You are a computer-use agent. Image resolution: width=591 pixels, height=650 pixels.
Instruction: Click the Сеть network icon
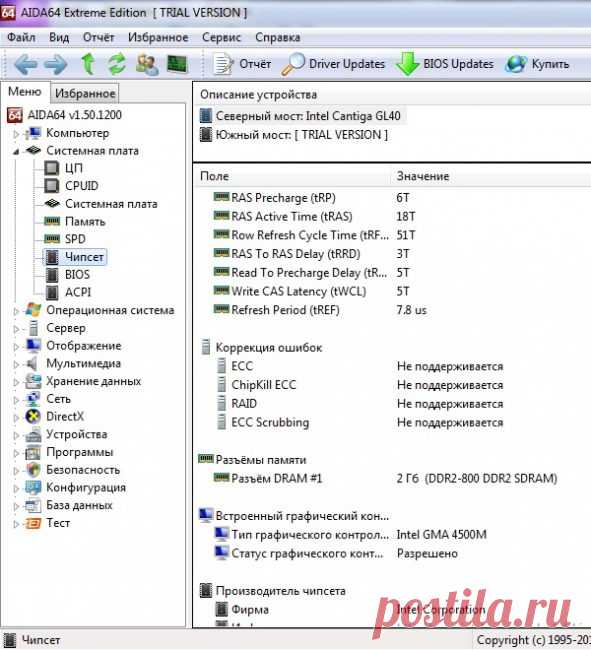click(x=33, y=399)
